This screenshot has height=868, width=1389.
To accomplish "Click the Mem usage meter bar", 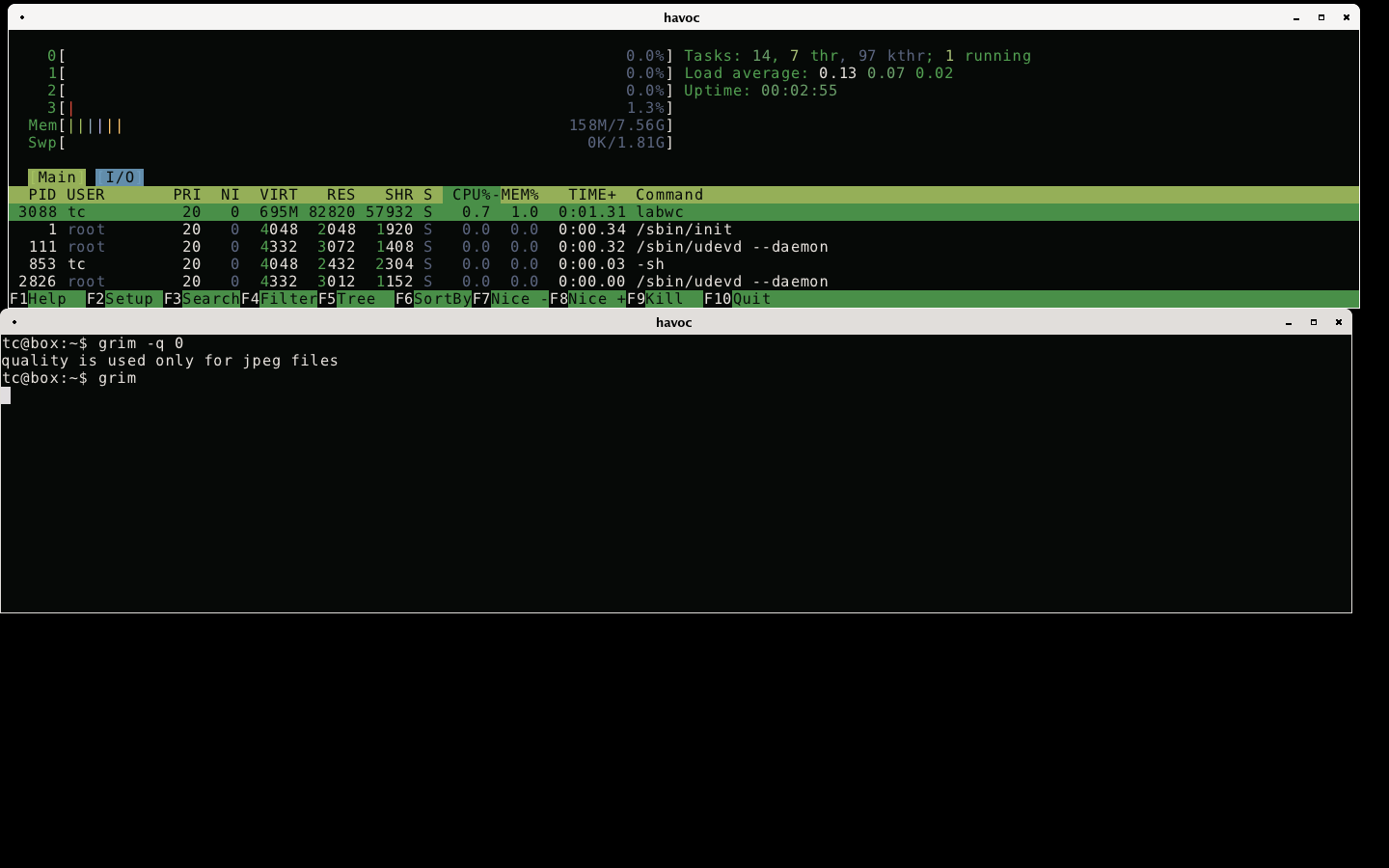I will tap(351, 125).
